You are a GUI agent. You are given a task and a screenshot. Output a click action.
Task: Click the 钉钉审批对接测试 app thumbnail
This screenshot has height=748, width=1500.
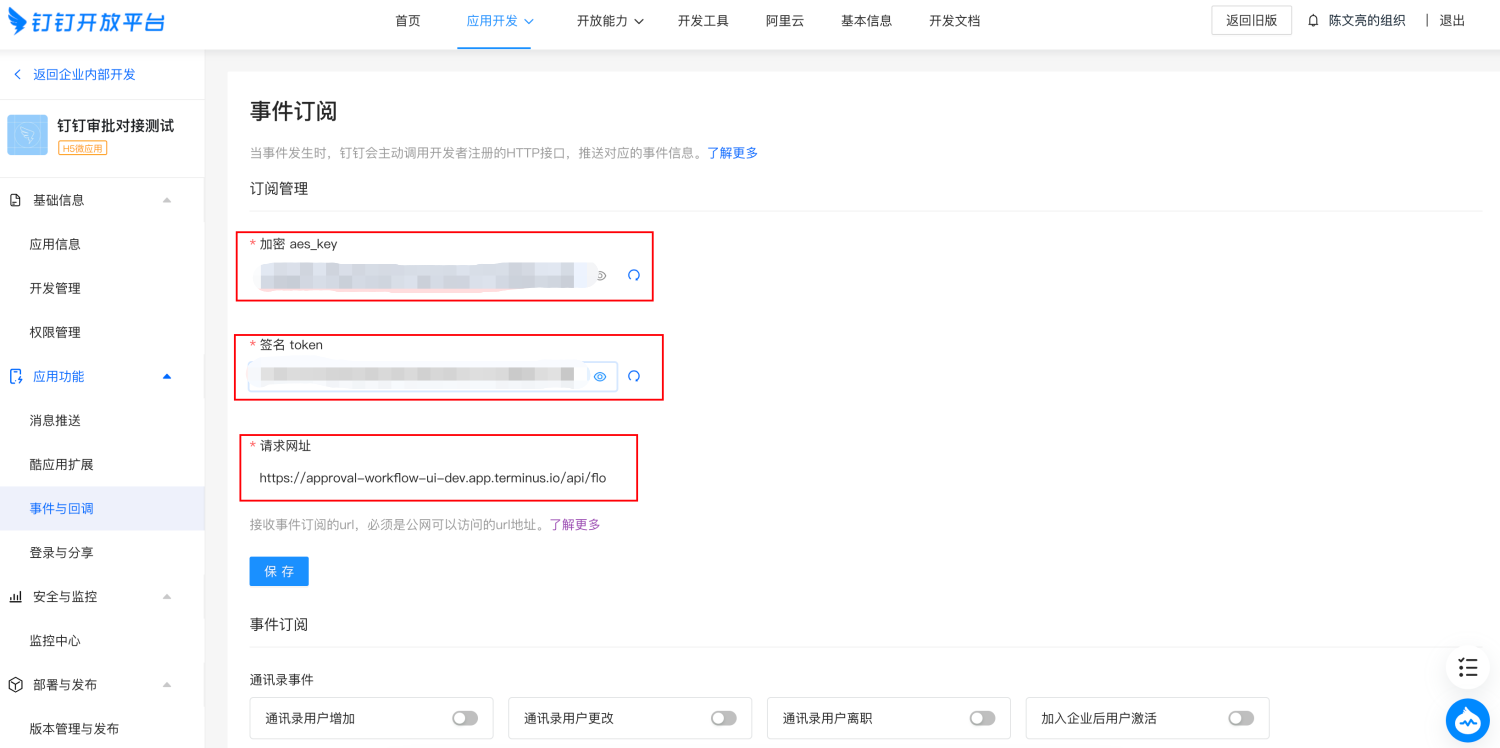[x=27, y=135]
